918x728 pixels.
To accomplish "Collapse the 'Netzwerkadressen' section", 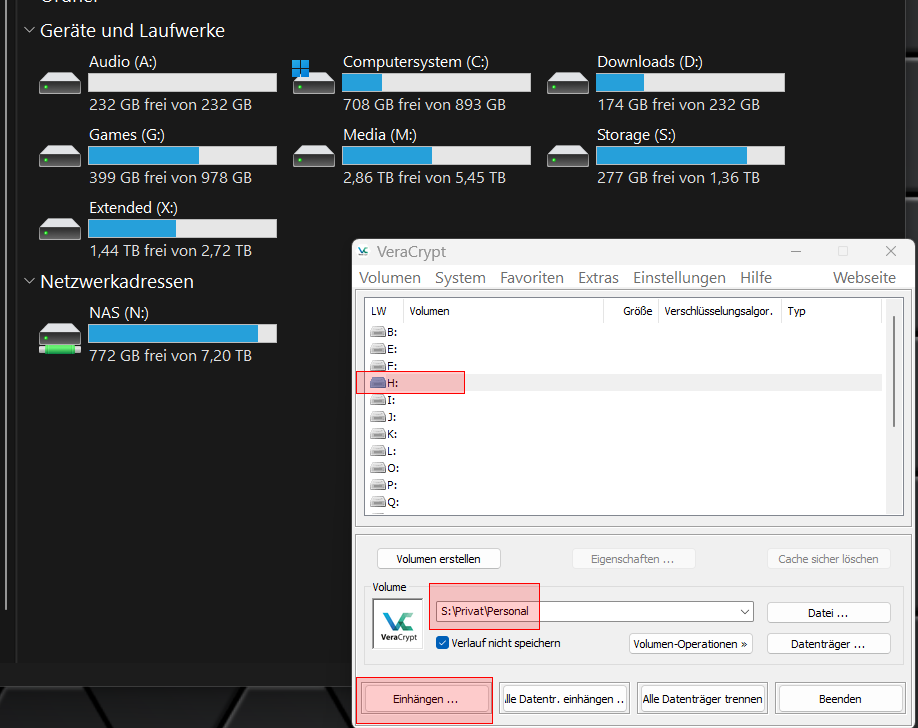I will click(29, 281).
